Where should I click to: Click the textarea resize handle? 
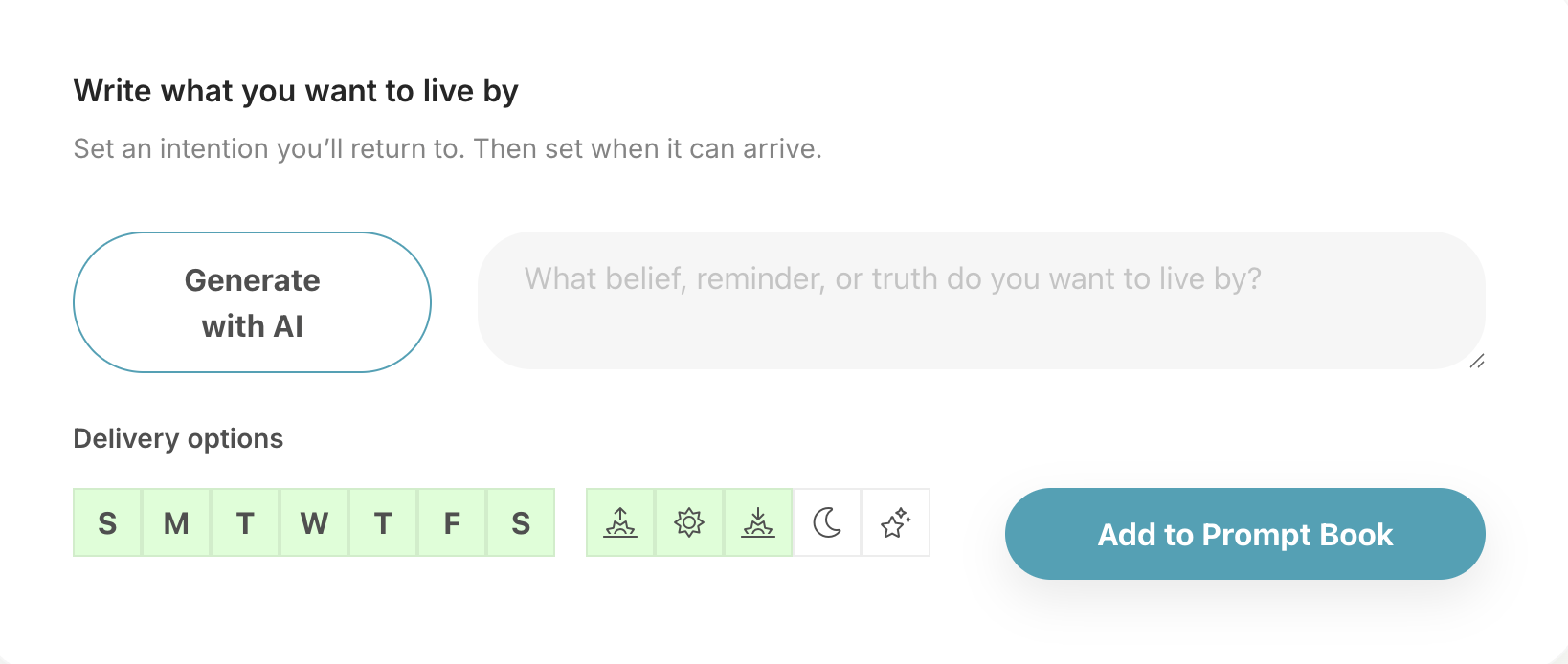click(1478, 362)
